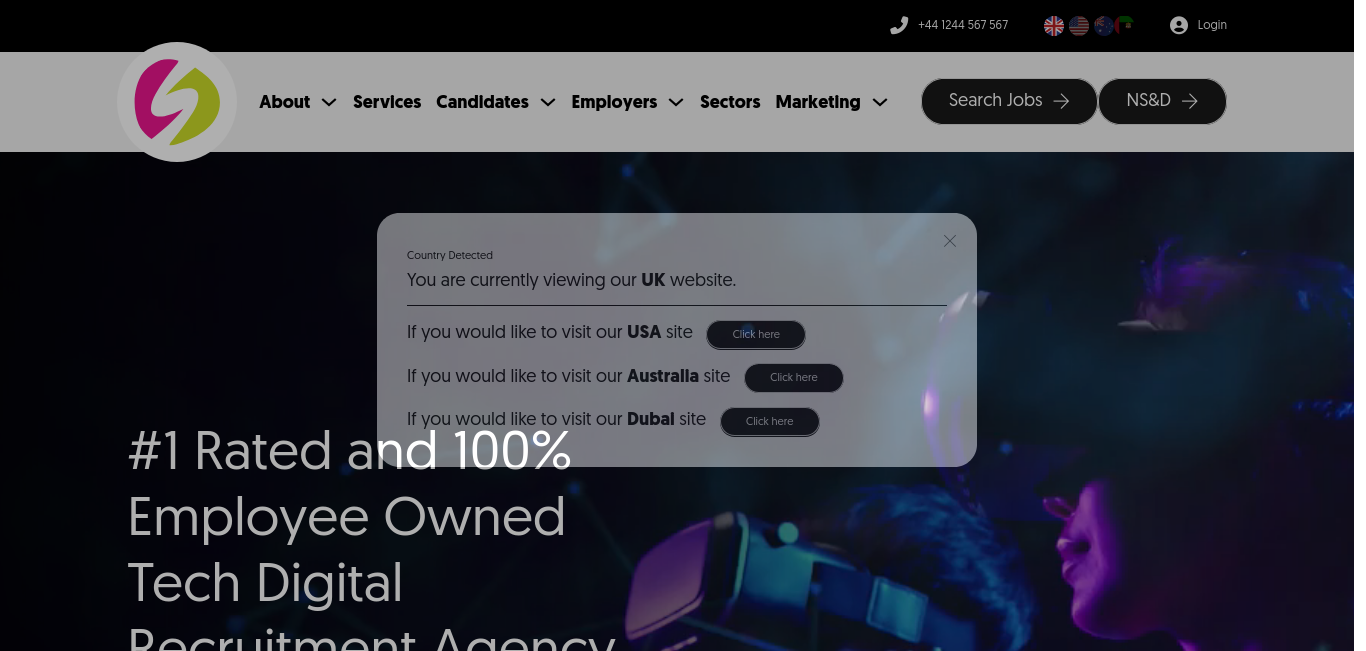Image resolution: width=1366 pixels, height=651 pixels.
Task: Click here to visit Australia site
Action: pos(794,378)
